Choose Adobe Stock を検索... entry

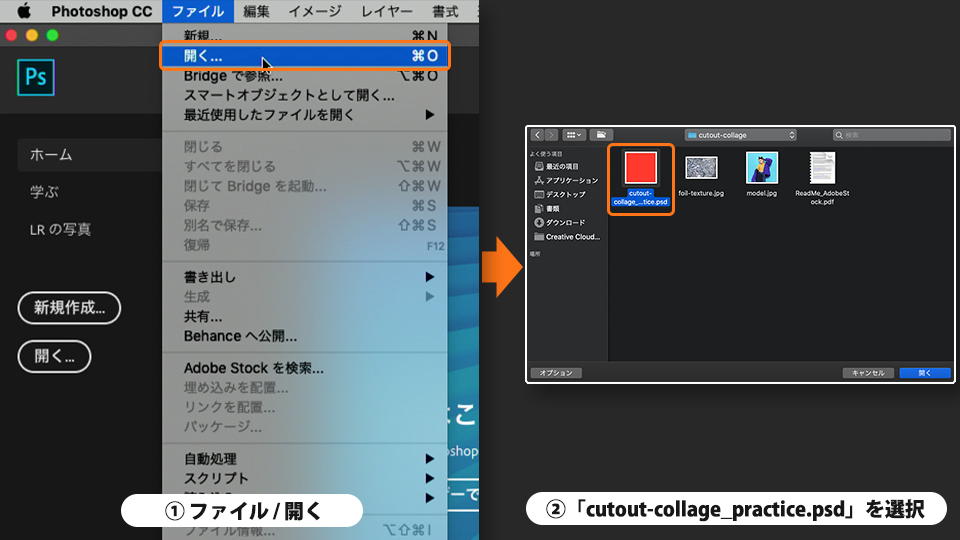[x=305, y=368]
